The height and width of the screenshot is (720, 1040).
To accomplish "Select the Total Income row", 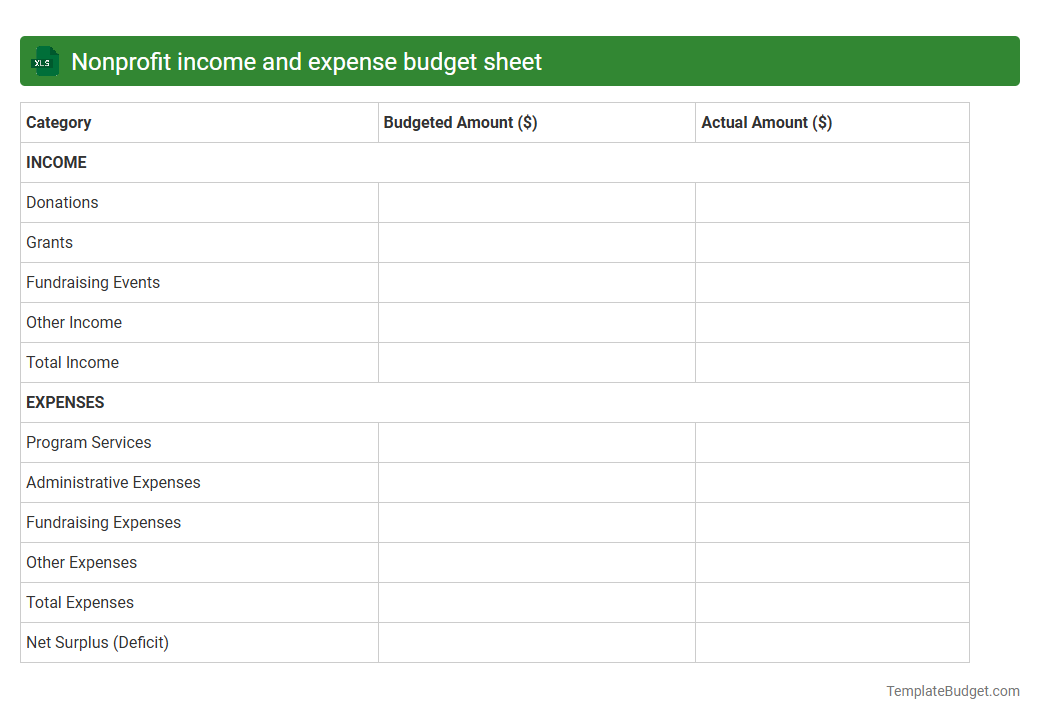I will click(72, 362).
